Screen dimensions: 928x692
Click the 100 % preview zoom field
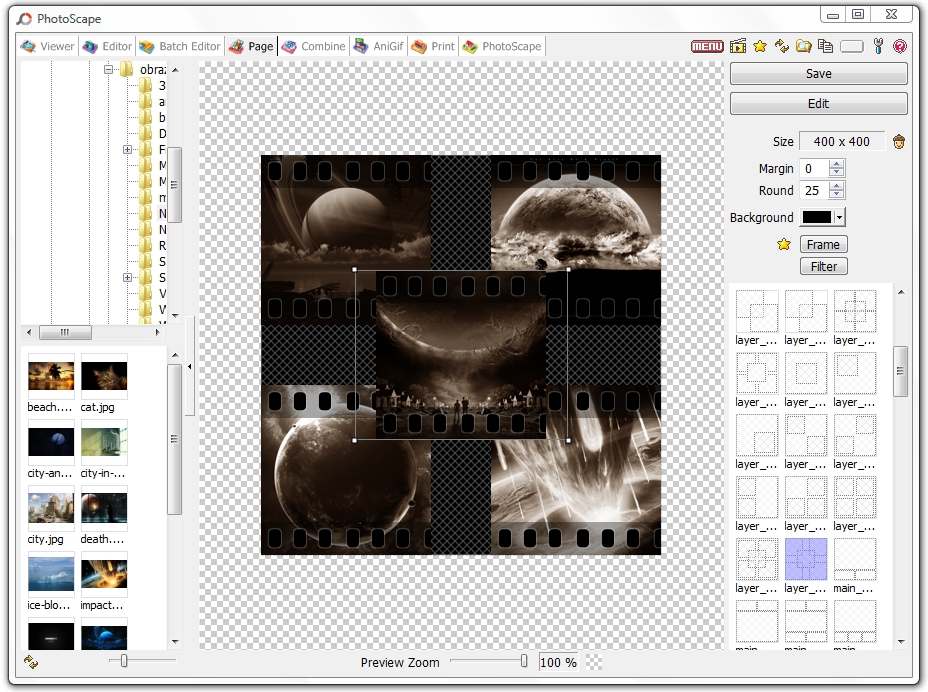coord(558,662)
